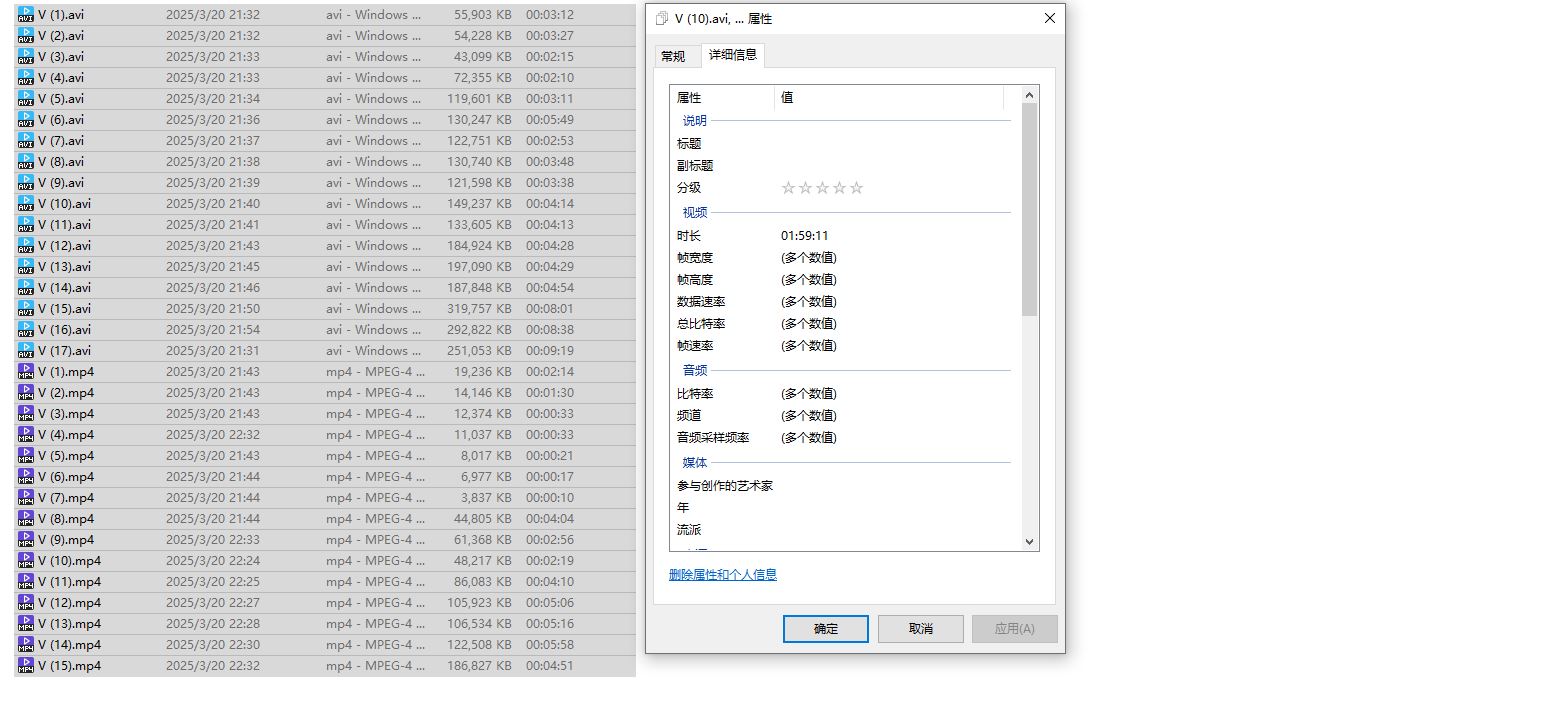Click the 取消 button
This screenshot has height=703, width=1551.
(920, 628)
